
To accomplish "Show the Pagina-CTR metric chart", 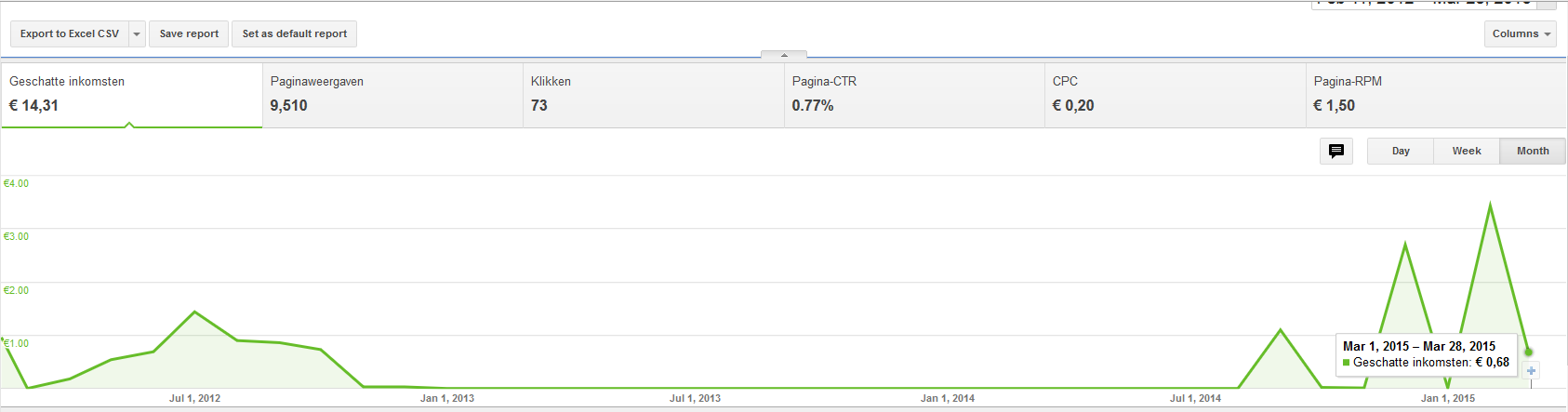I will click(x=914, y=95).
